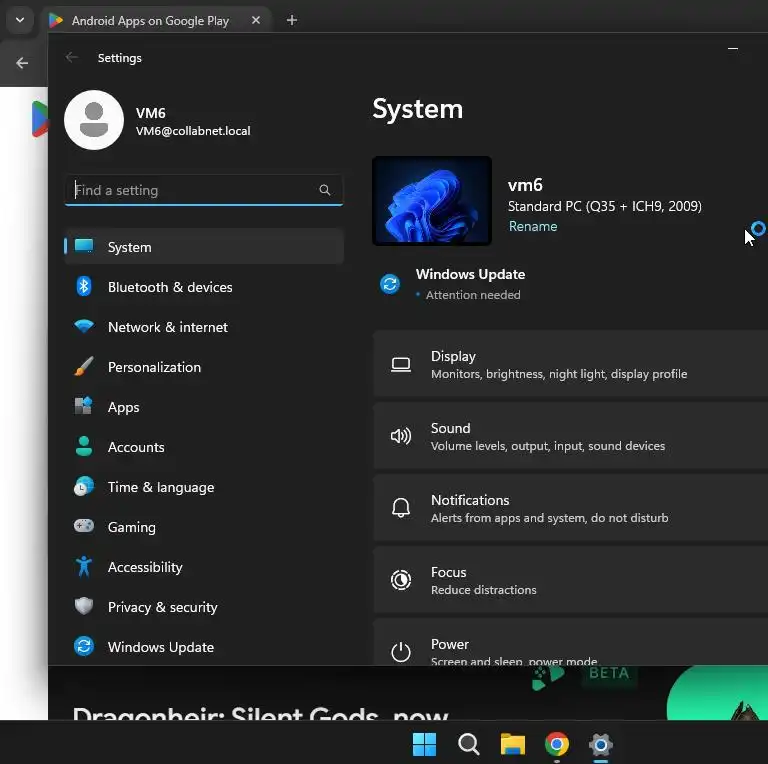Open taskbar Search
The image size is (768, 764).
coord(469,744)
